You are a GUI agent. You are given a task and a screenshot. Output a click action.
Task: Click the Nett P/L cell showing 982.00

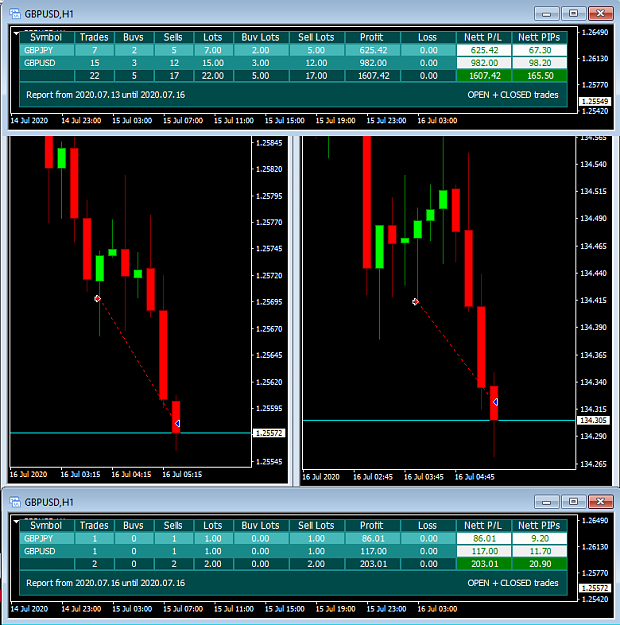(x=484, y=63)
